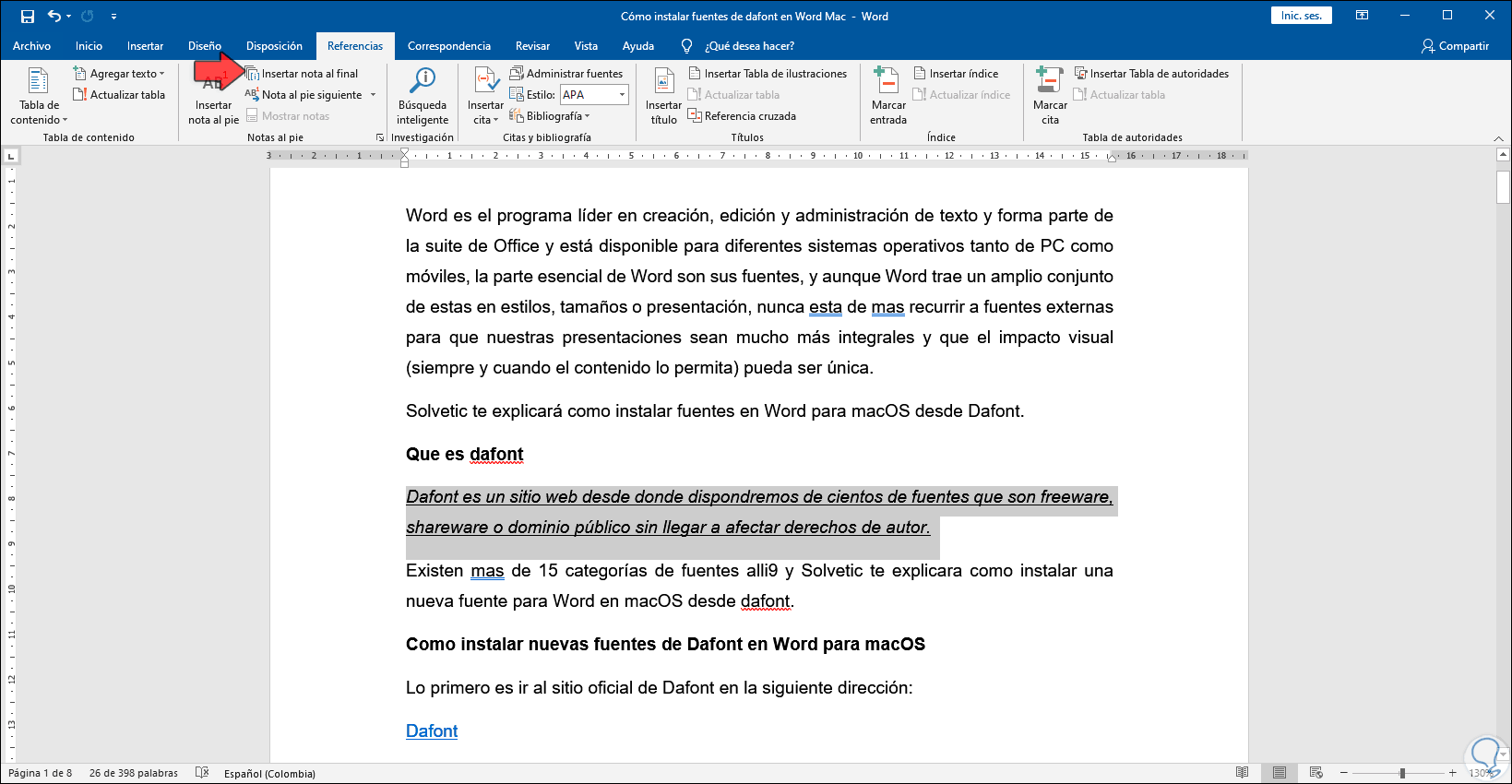
Task: Switch to Read Mode view
Action: pos(1243,773)
